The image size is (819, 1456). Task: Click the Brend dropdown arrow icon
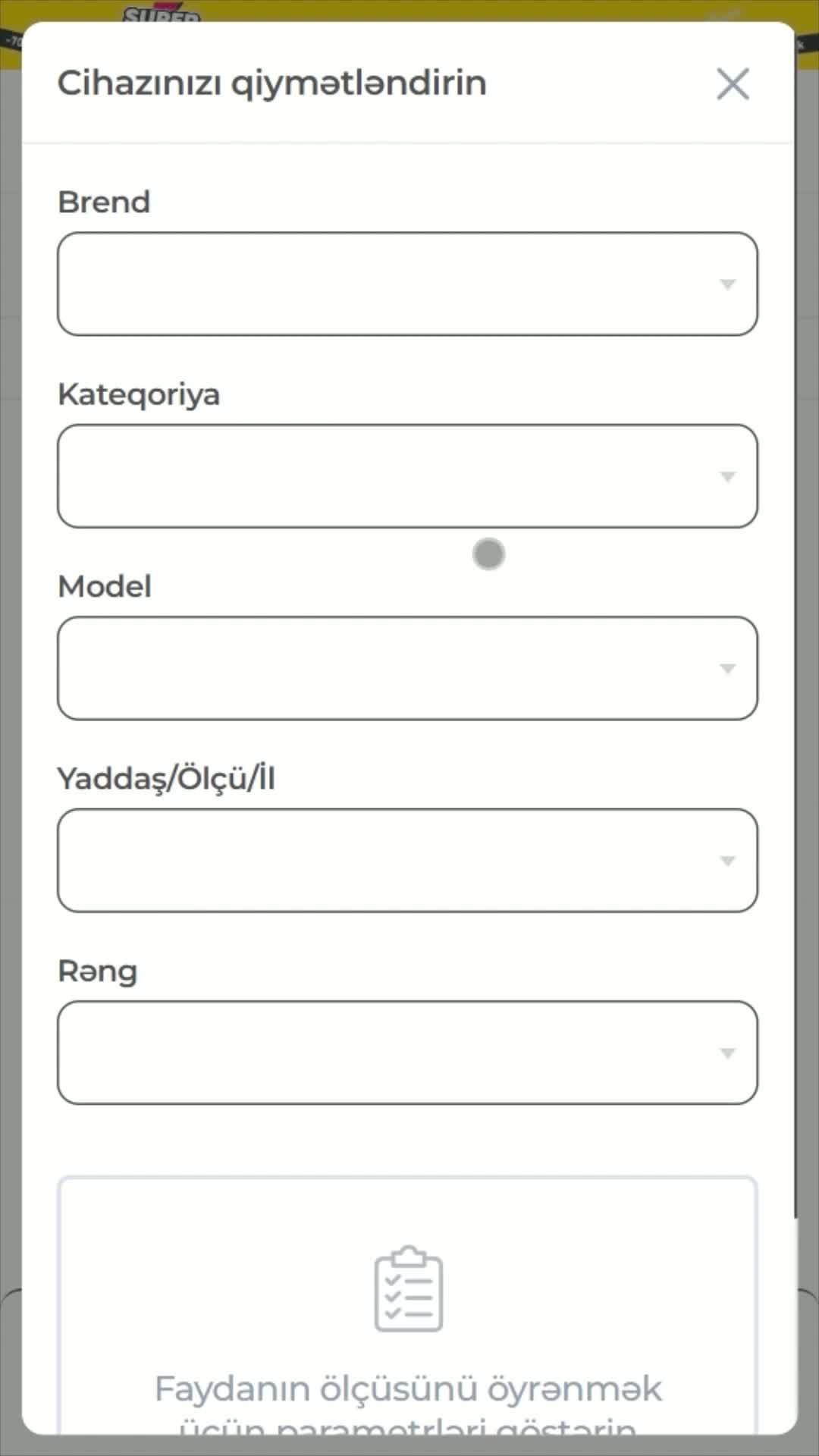(x=727, y=284)
